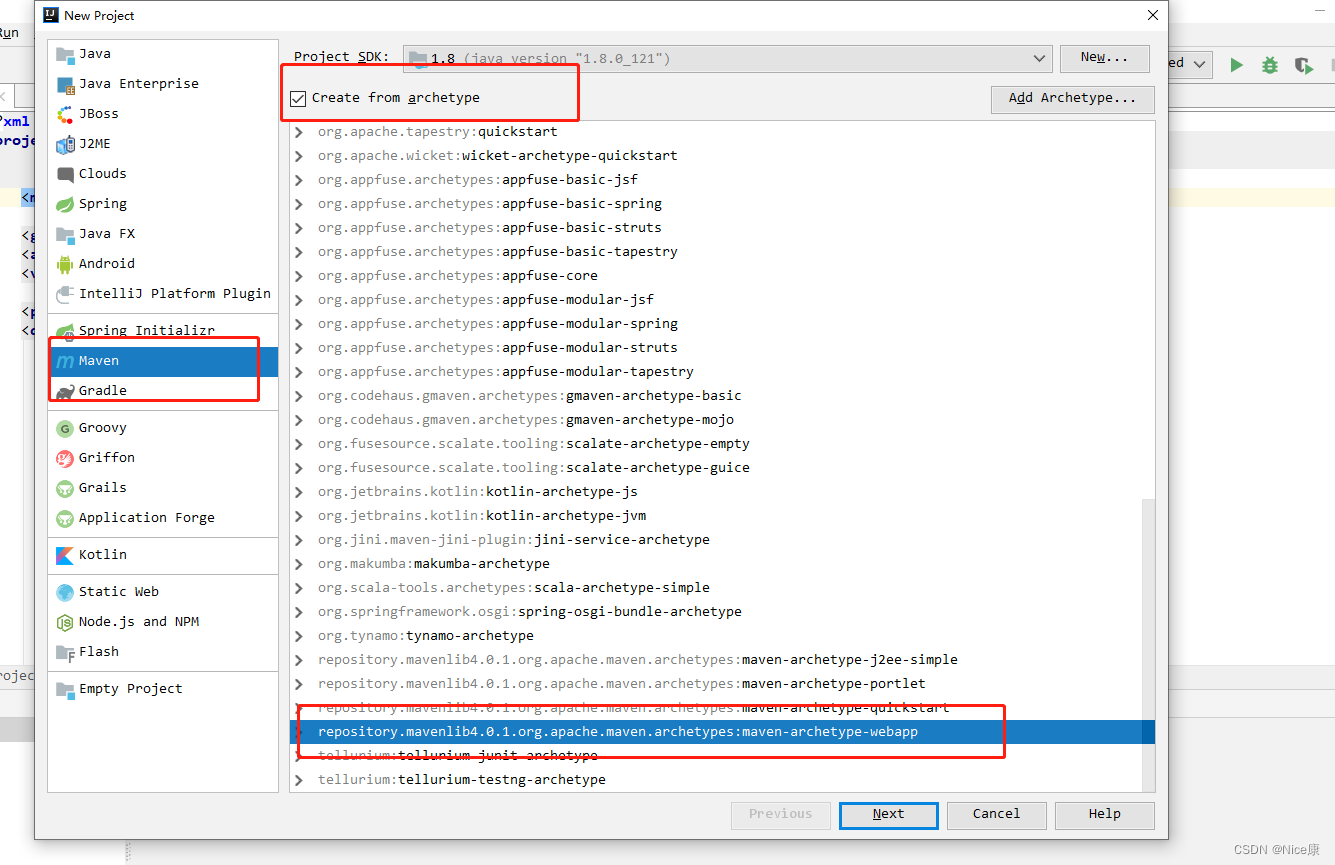Screen dimensions: 1335x865
Task: Select tynamo-archetype row
Action: coord(716,636)
